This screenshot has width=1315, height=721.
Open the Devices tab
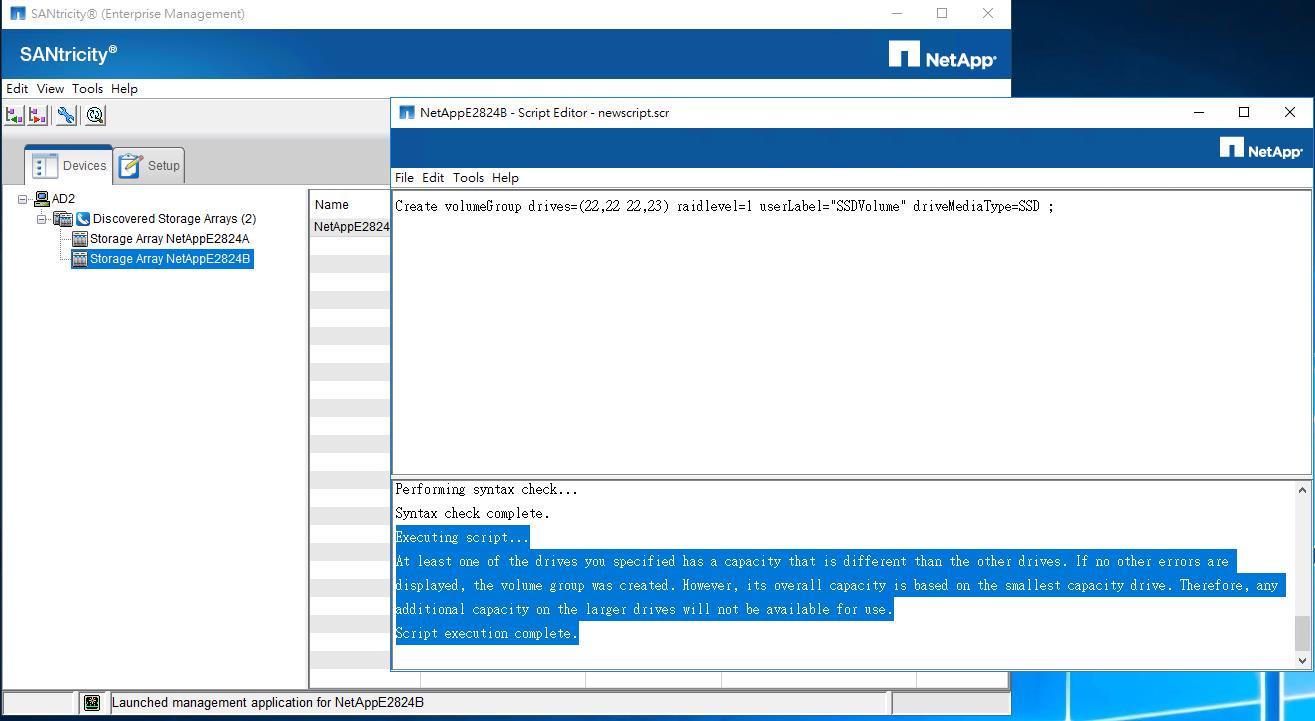click(70, 166)
